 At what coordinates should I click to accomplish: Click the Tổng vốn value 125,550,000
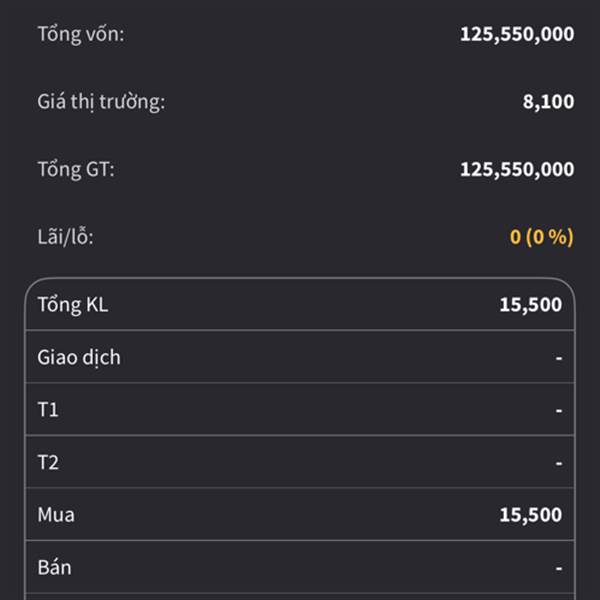pyautogui.click(x=517, y=34)
